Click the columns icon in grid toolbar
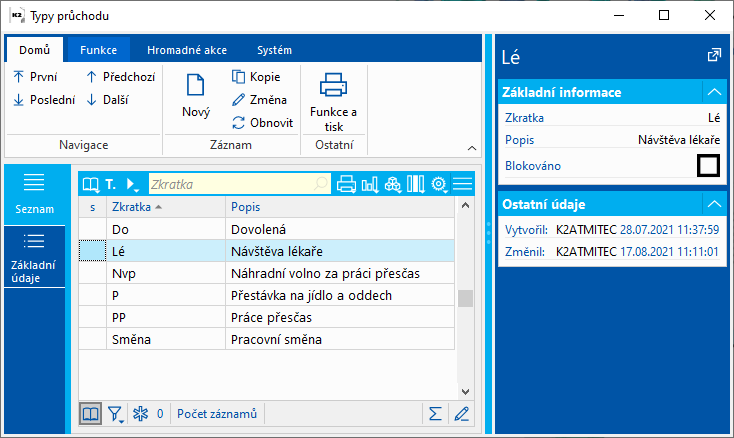This screenshot has height=438, width=734. 415,184
